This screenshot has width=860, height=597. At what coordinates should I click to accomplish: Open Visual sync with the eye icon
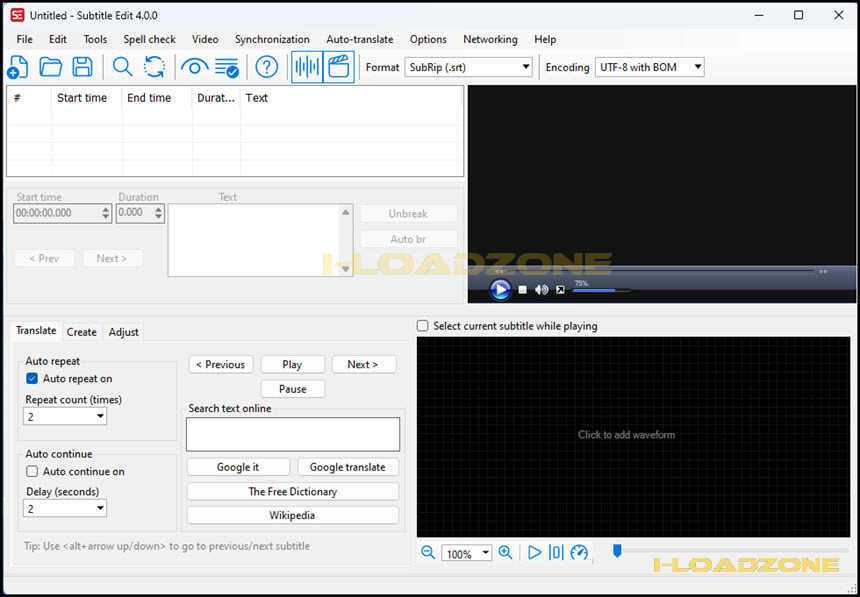[194, 67]
